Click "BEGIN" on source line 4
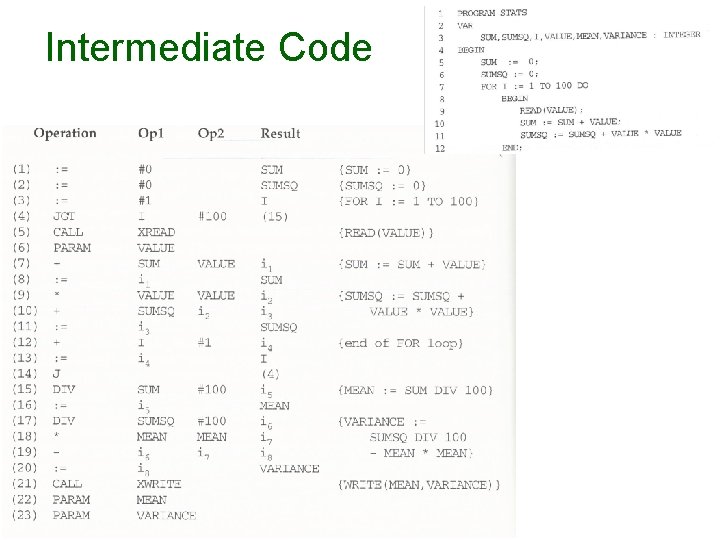 (471, 50)
